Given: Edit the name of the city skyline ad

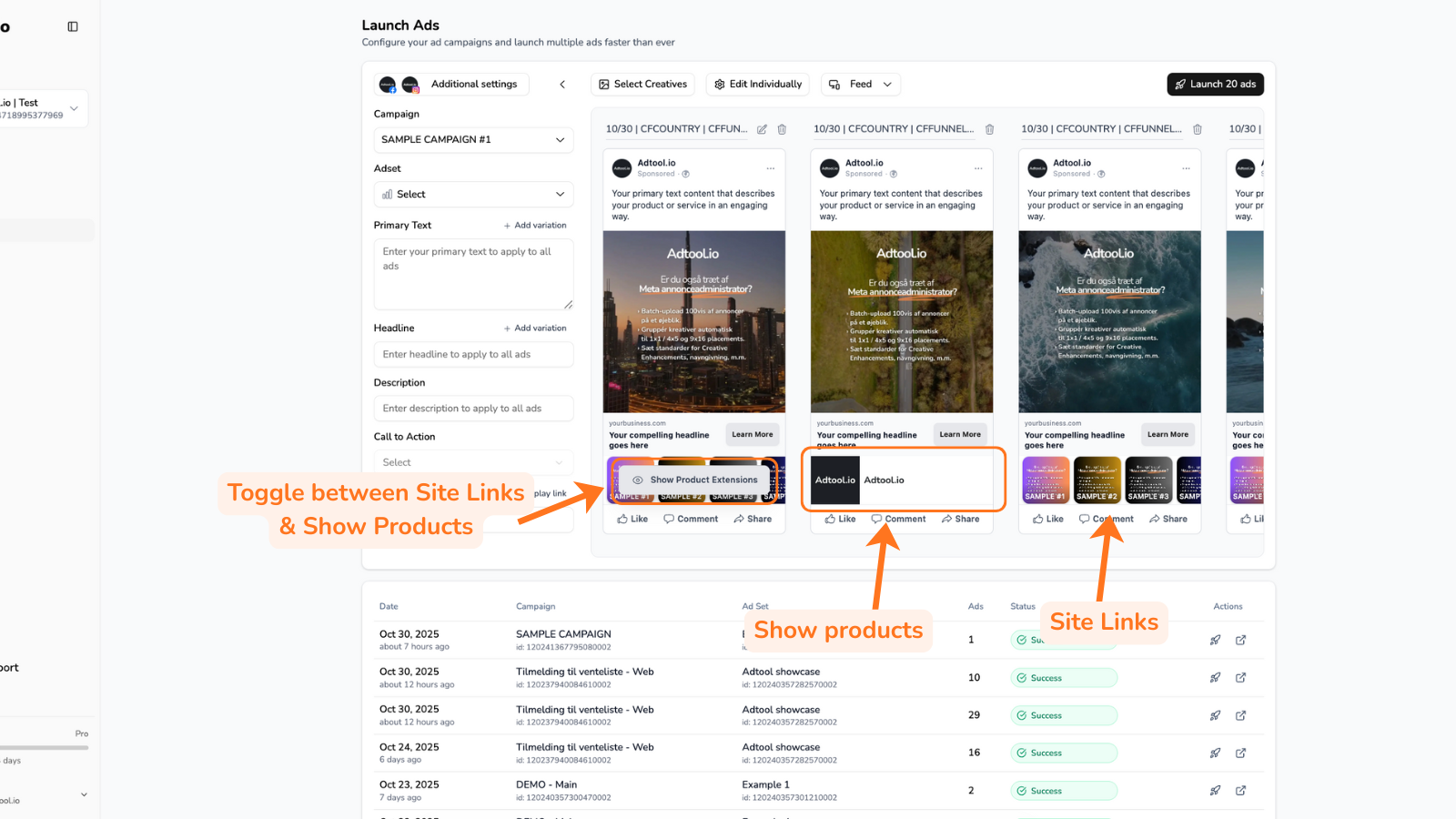Looking at the screenshot, I should pyautogui.click(x=762, y=129).
